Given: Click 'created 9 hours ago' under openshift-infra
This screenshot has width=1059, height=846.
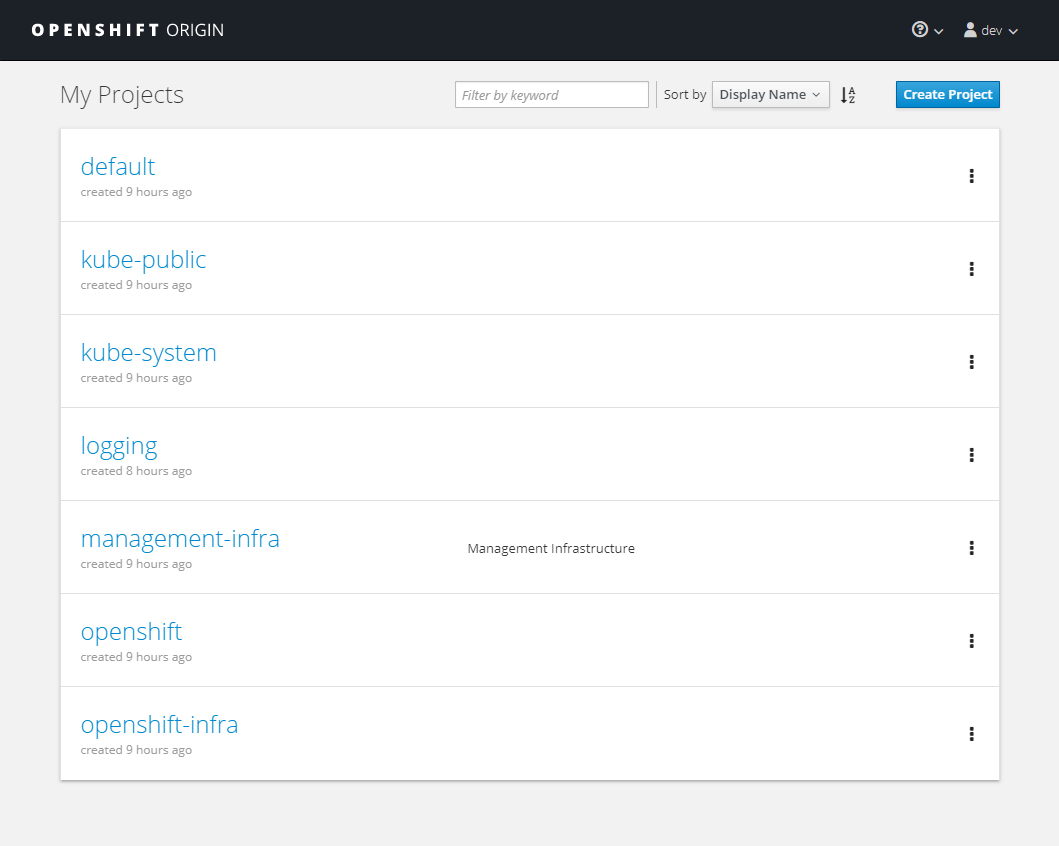Looking at the screenshot, I should 136,750.
